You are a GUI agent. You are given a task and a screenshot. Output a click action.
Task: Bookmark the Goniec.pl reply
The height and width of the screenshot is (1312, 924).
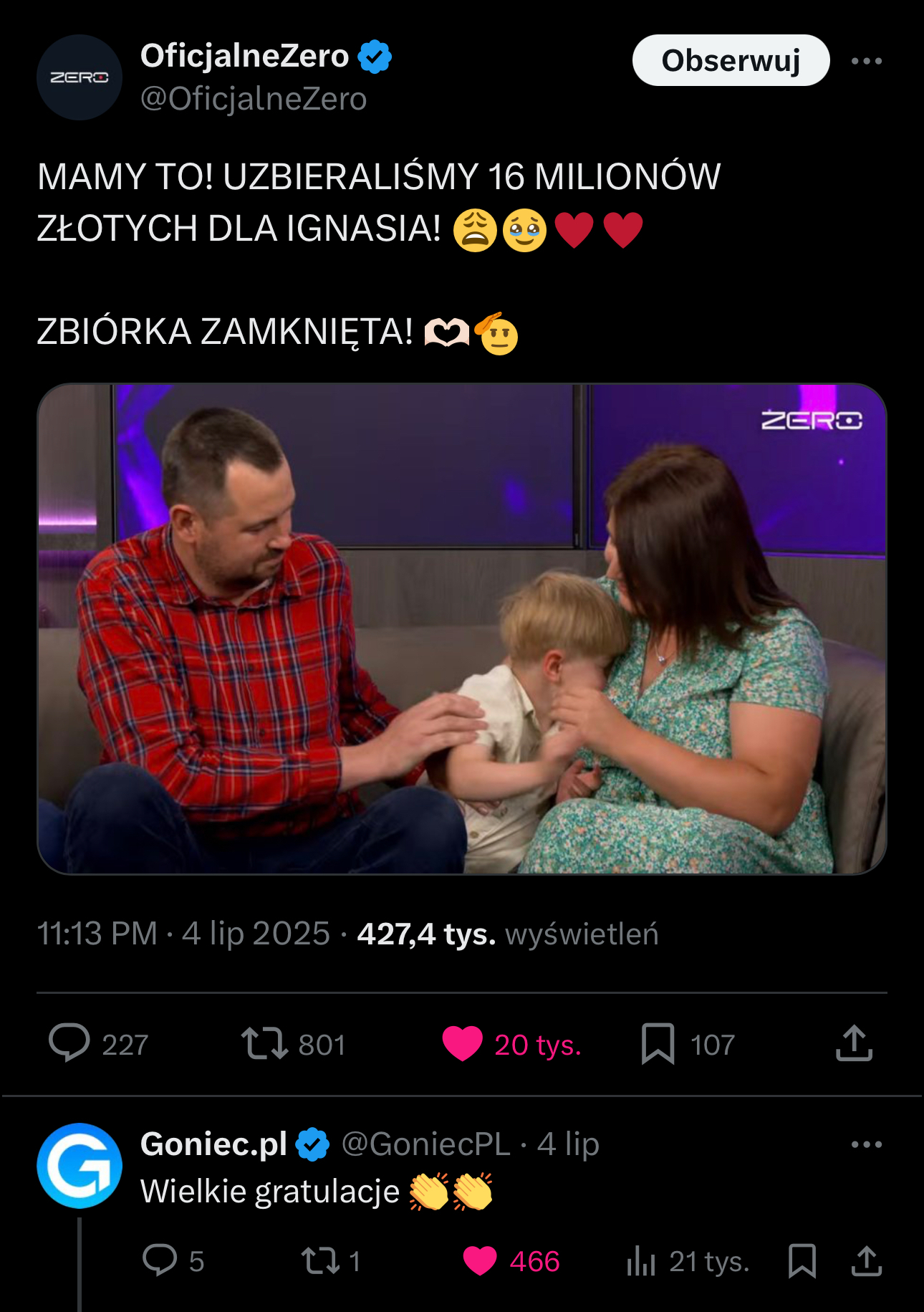coord(802,1260)
